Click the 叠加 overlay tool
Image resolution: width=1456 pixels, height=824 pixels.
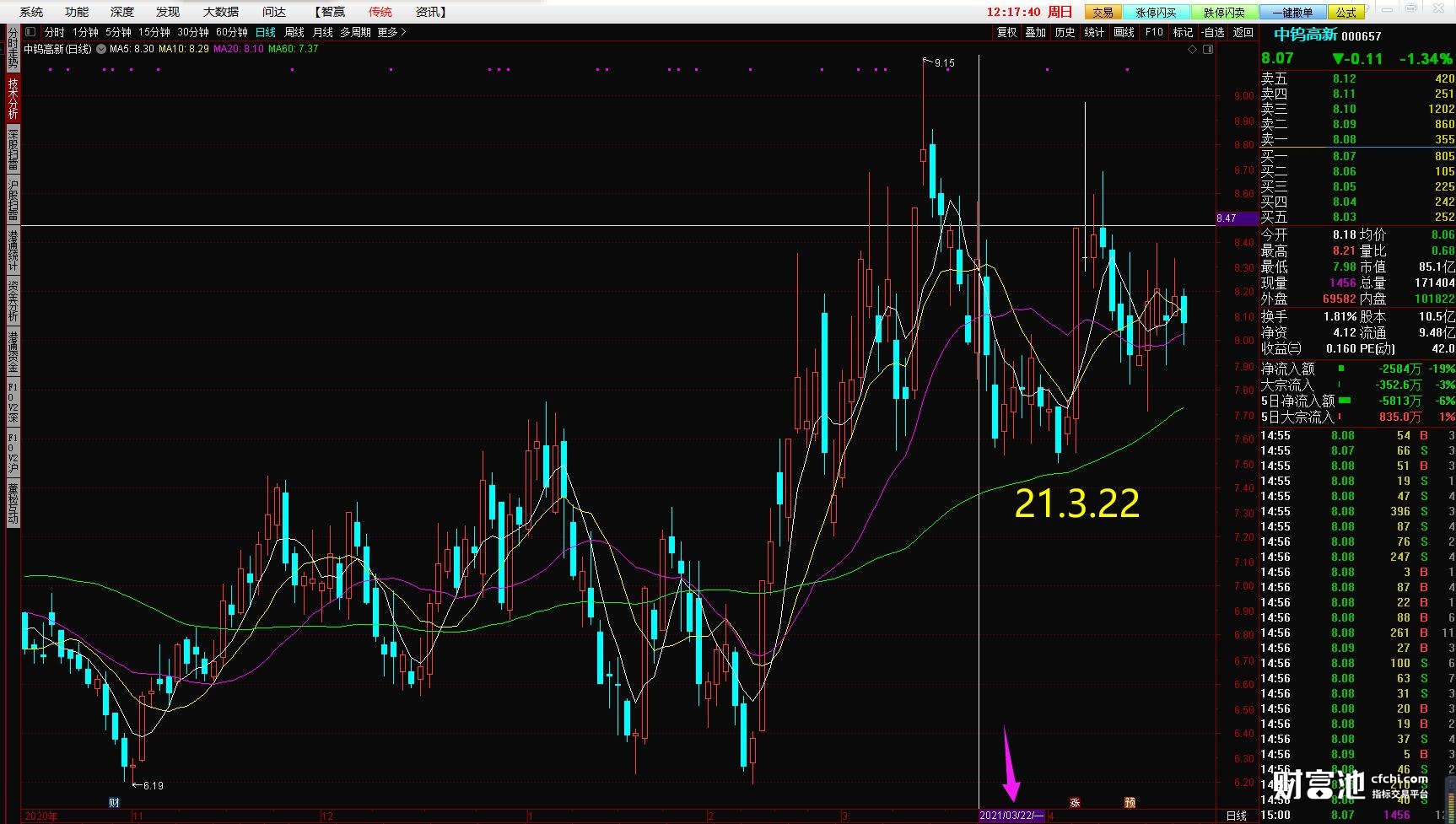coord(1036,32)
